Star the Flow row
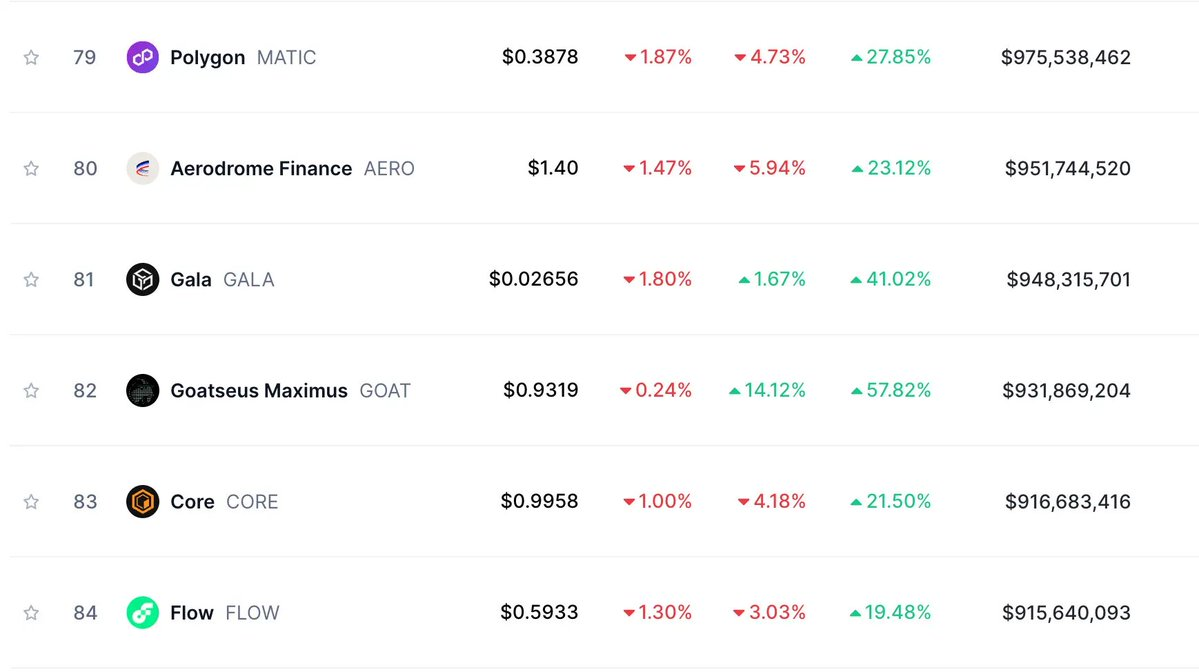This screenshot has width=1199, height=672. point(31,613)
